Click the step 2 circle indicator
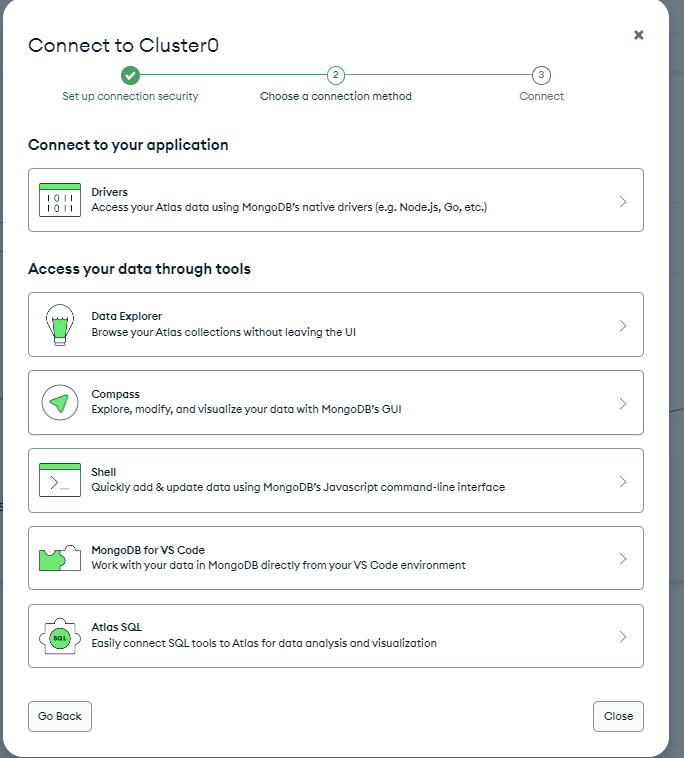 (335, 75)
